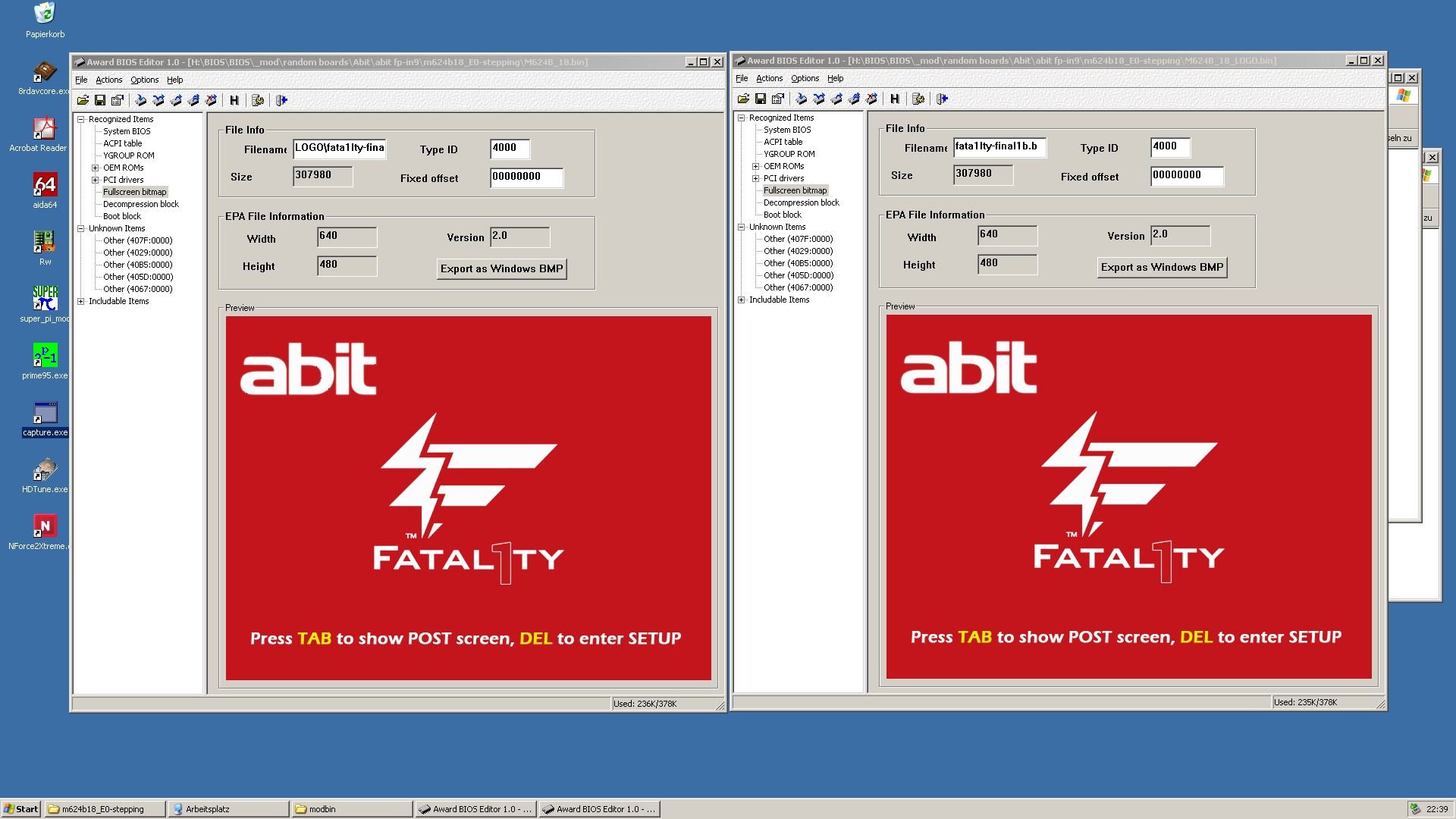Click Filename field containing fata1lty-final1b.b

point(1000,147)
